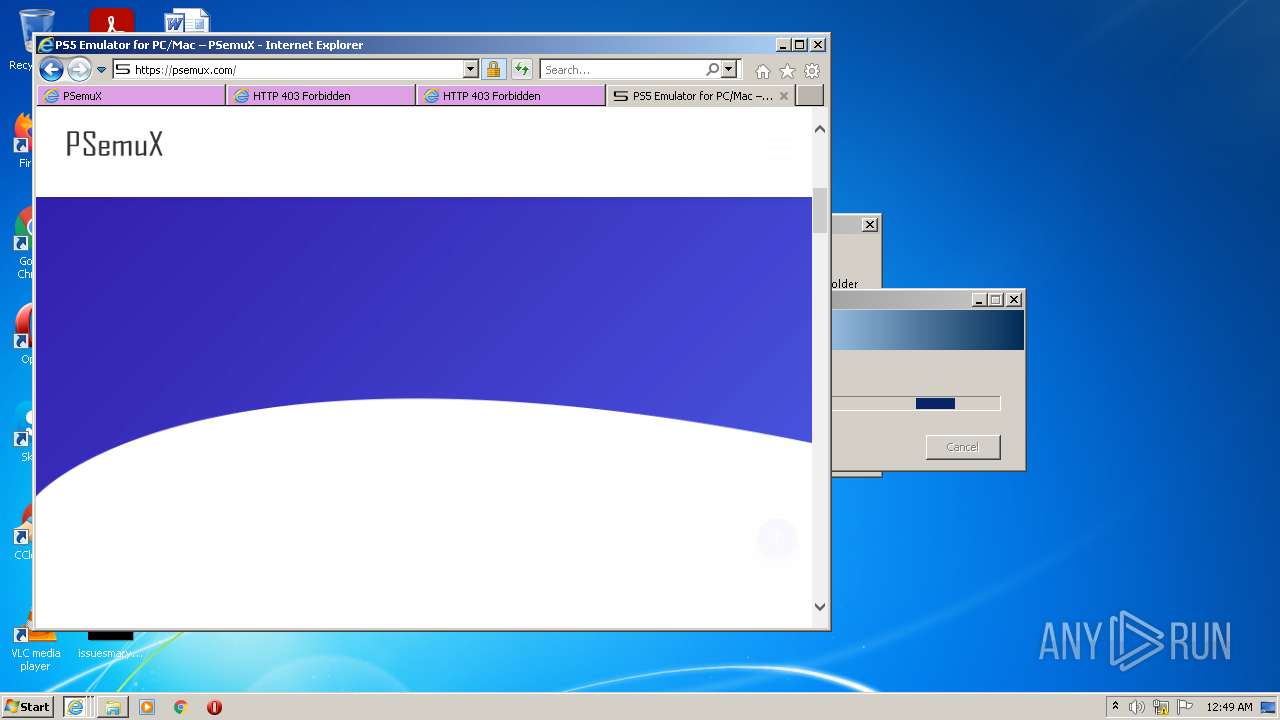Open the Action Center flag icon

pyautogui.click(x=1185, y=707)
